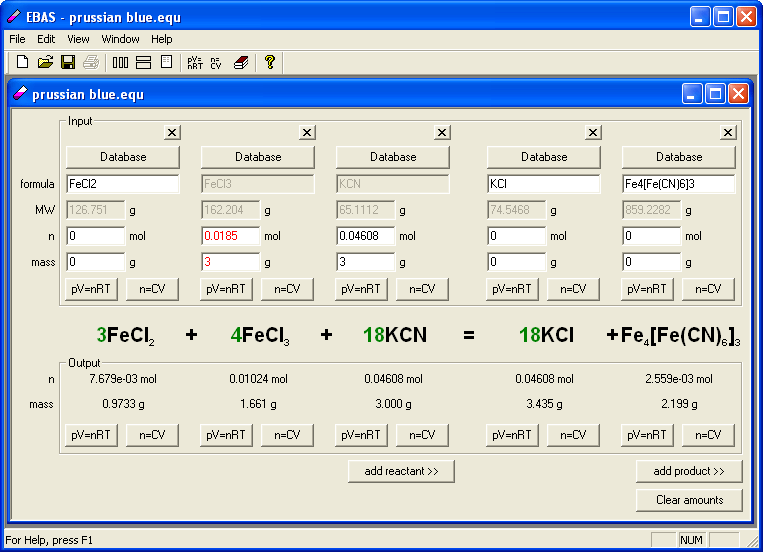Click the 18KCN term in the equation

click(395, 335)
